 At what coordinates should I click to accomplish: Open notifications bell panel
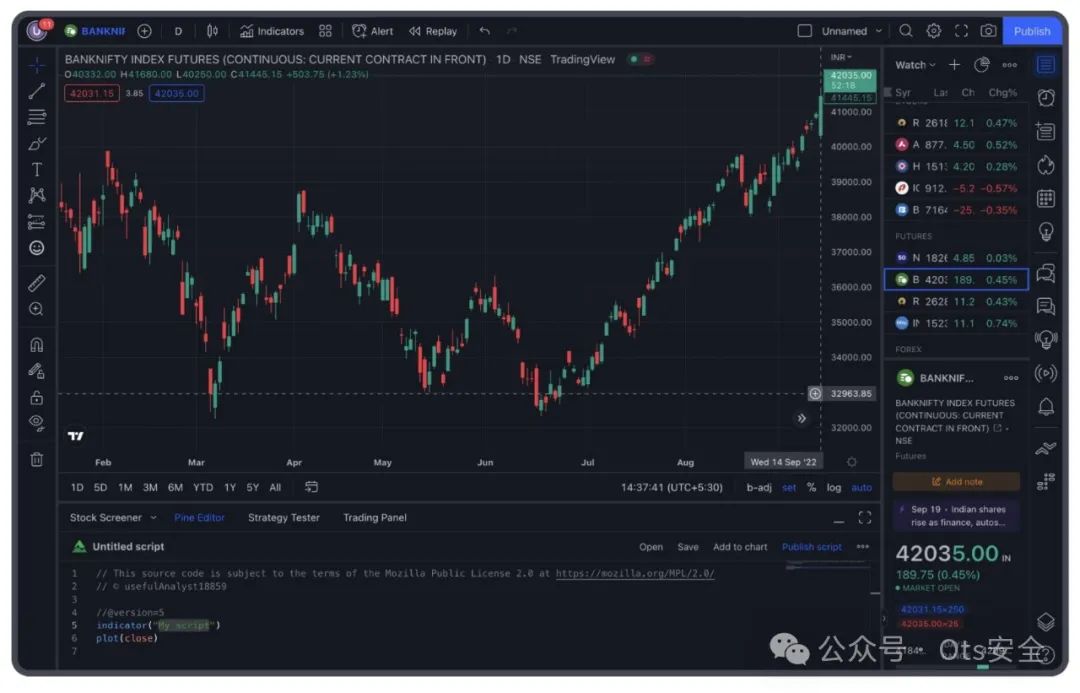tap(1046, 407)
